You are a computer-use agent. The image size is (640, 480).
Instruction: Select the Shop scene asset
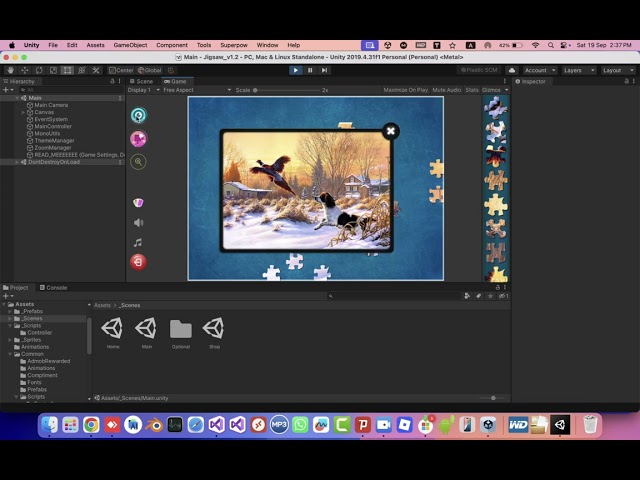click(x=214, y=332)
